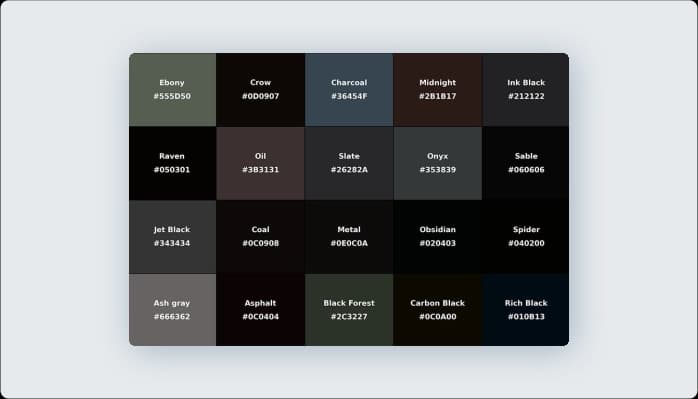
Task: Click the Obsidian #020403 swatch
Action: click(438, 236)
